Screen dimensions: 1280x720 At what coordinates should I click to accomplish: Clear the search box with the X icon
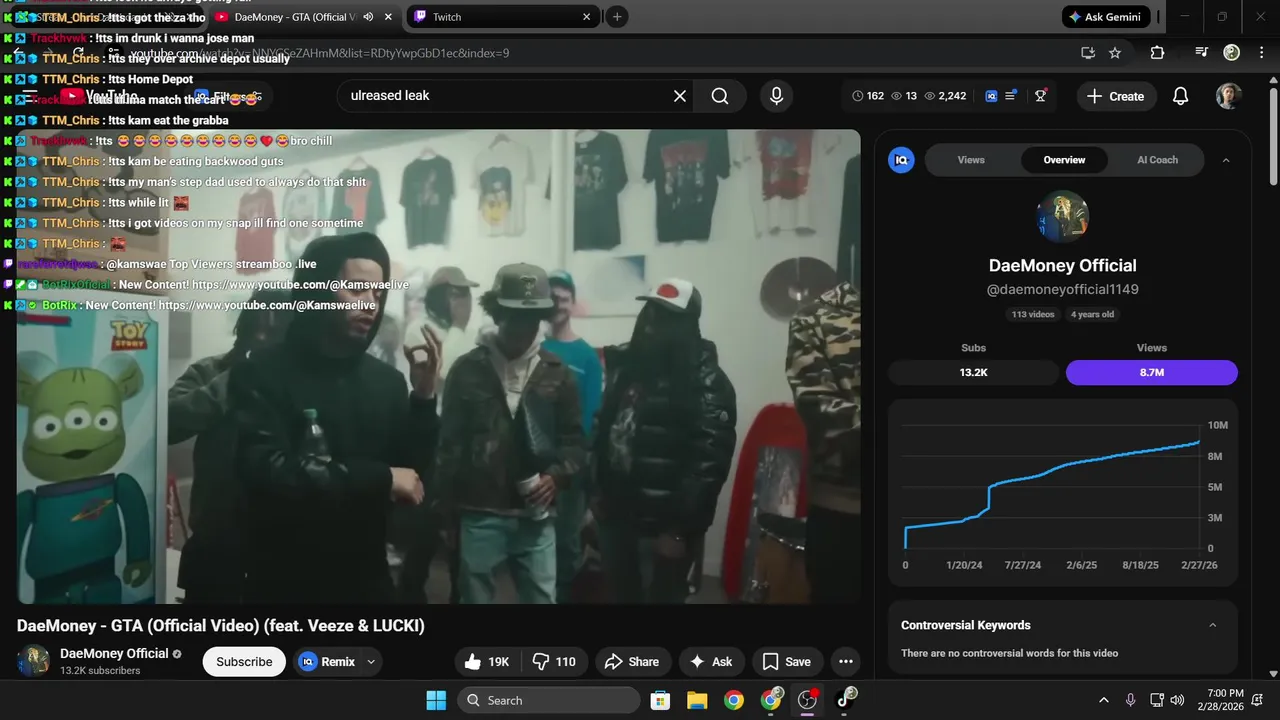click(680, 96)
